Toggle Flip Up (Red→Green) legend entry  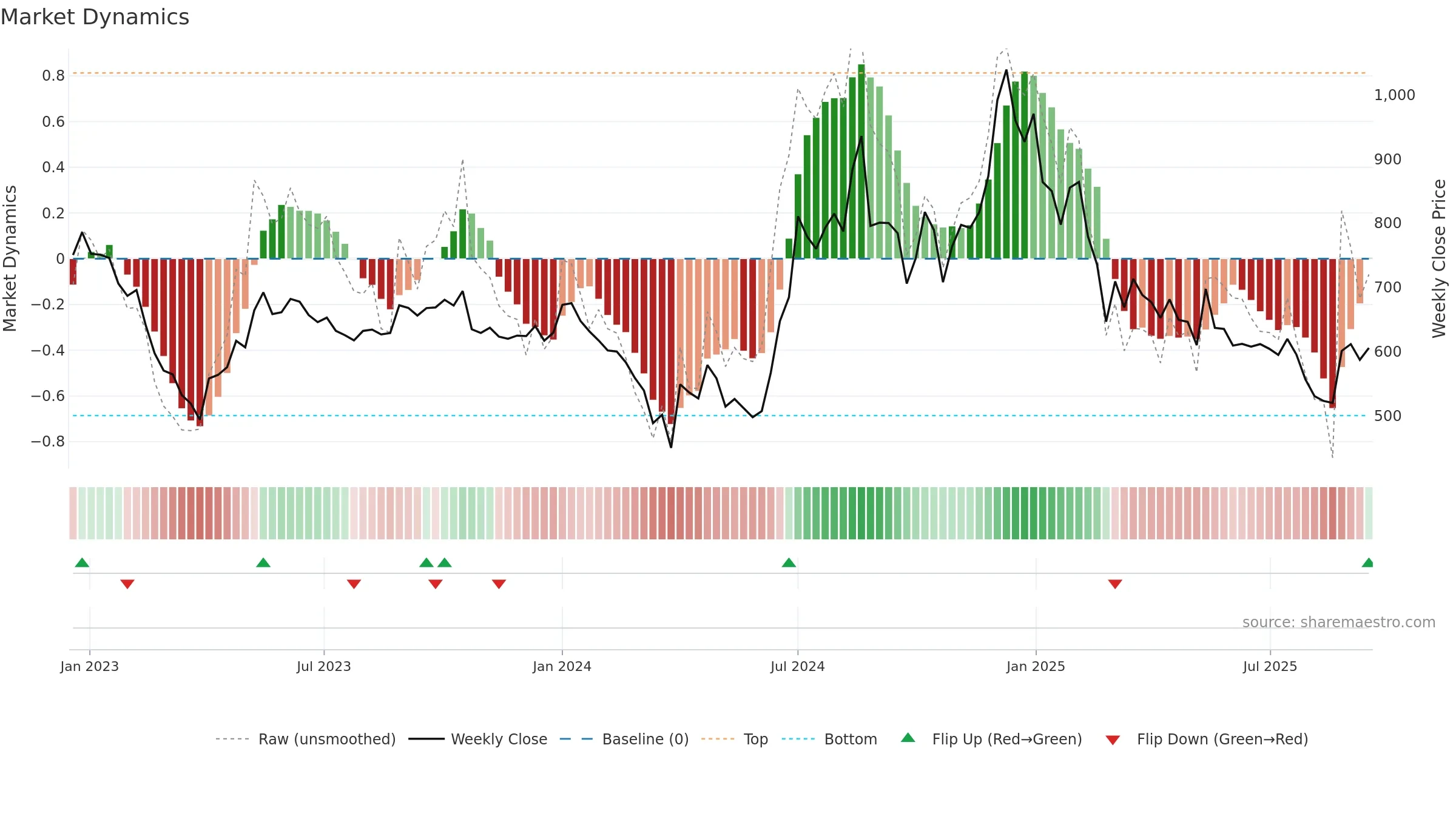(x=991, y=739)
